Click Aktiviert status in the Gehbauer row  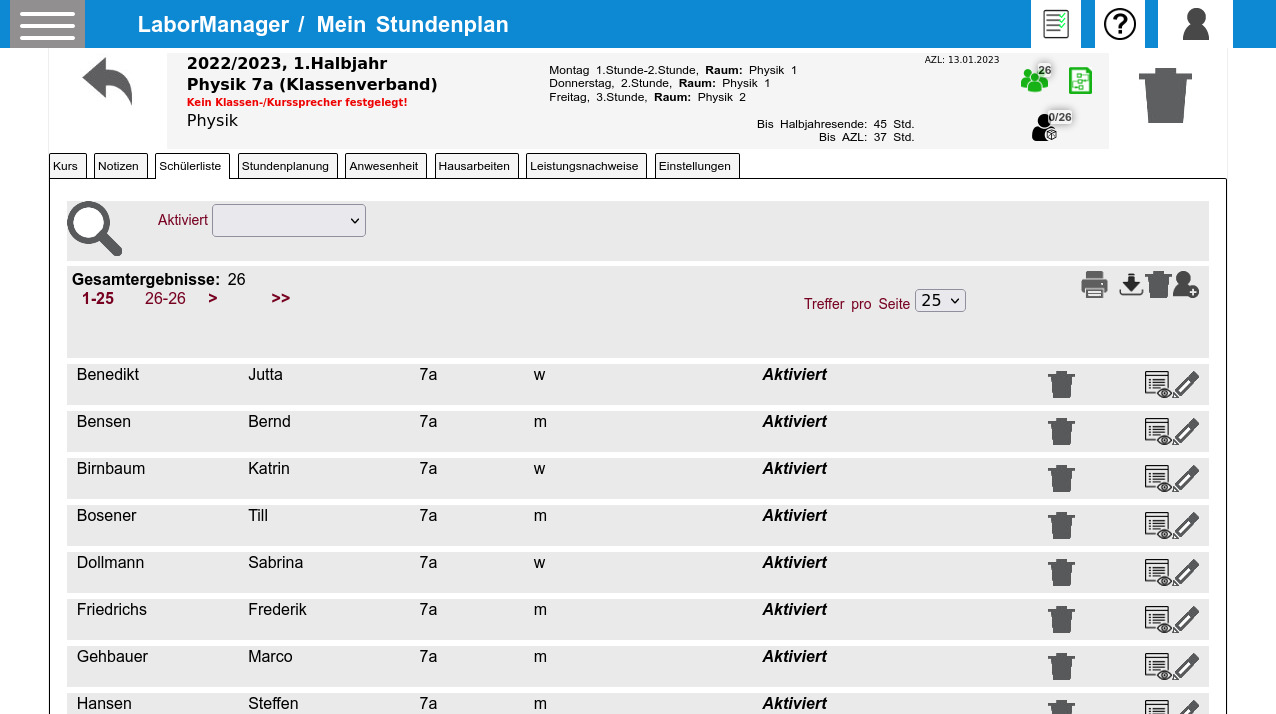[x=795, y=656]
